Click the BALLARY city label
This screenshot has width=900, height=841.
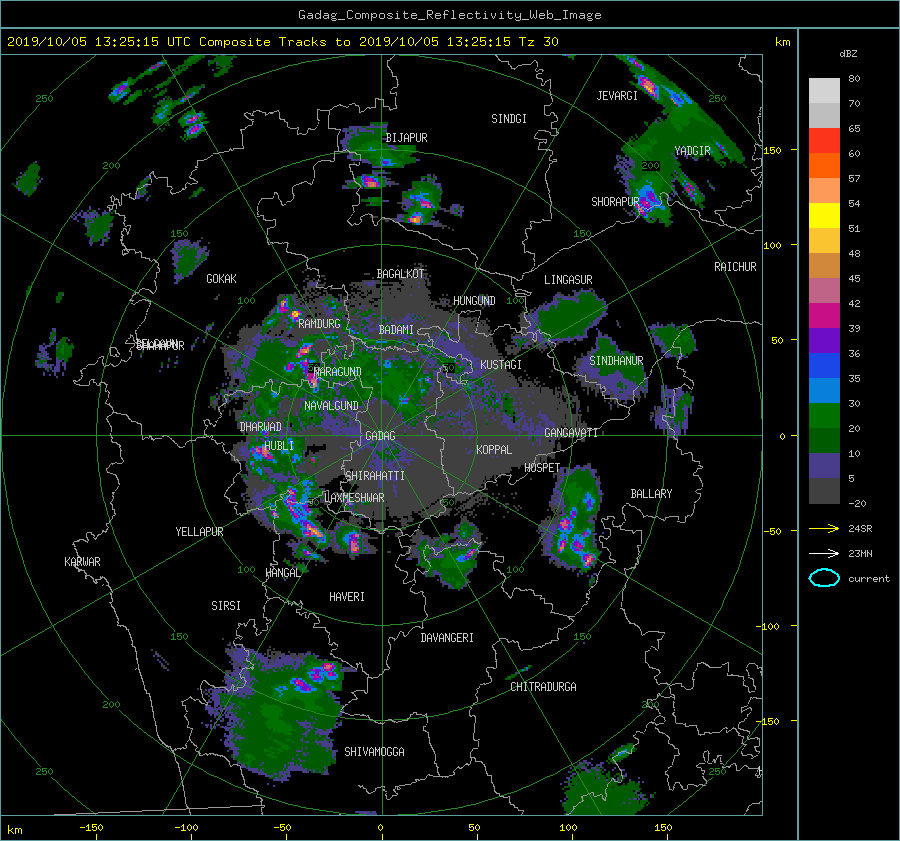click(651, 494)
